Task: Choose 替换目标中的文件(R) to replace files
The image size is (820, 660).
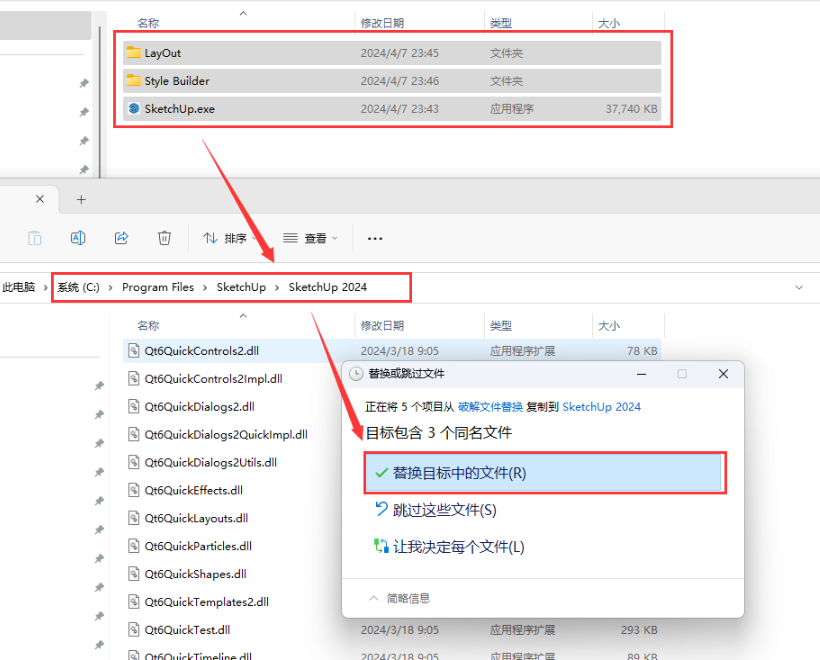Action: click(544, 473)
